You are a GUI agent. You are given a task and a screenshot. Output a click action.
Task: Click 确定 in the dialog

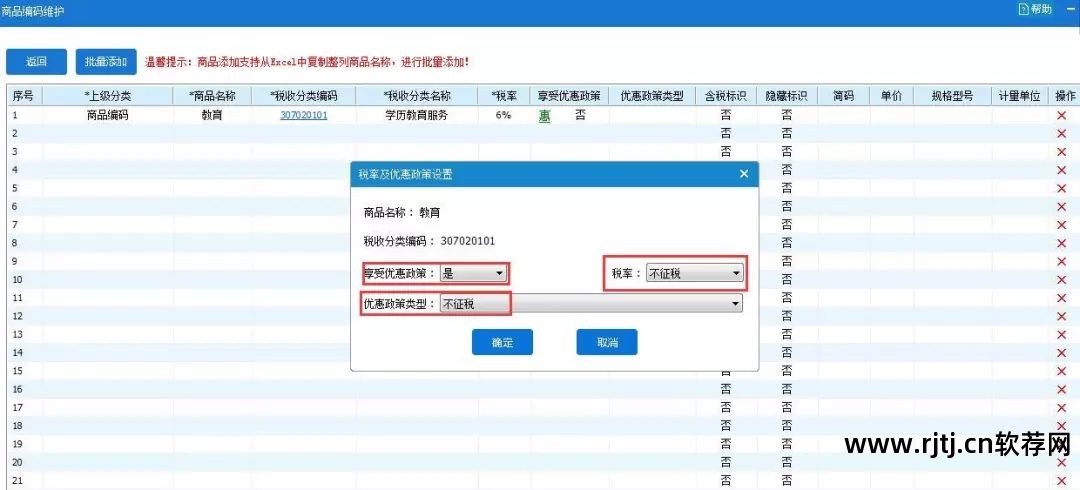[502, 343]
